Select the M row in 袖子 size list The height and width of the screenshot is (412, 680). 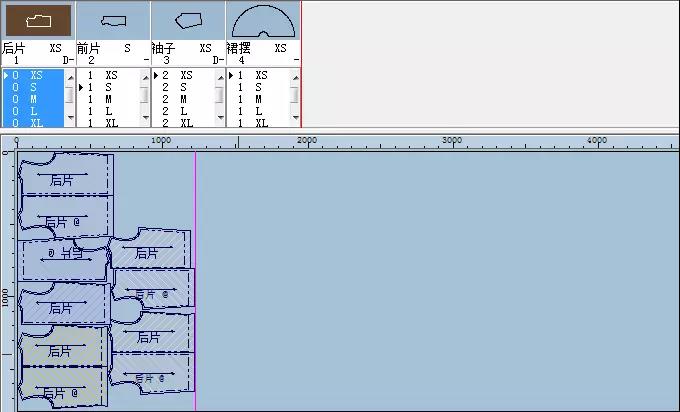(183, 99)
